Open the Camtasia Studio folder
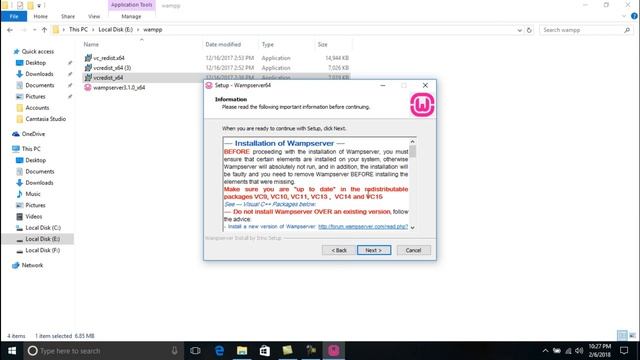Viewport: 640px width, 360px height. point(45,119)
